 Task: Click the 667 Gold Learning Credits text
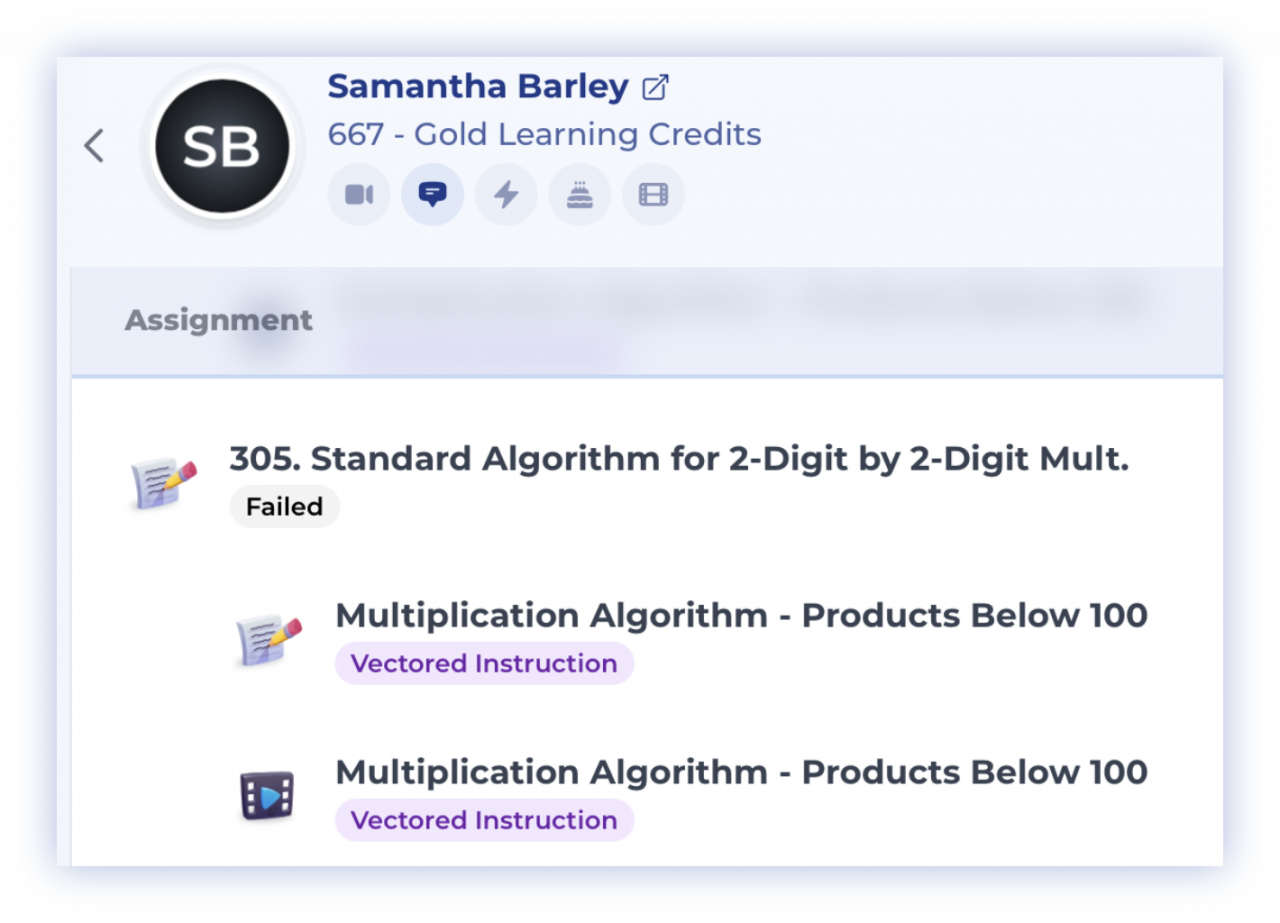544,134
